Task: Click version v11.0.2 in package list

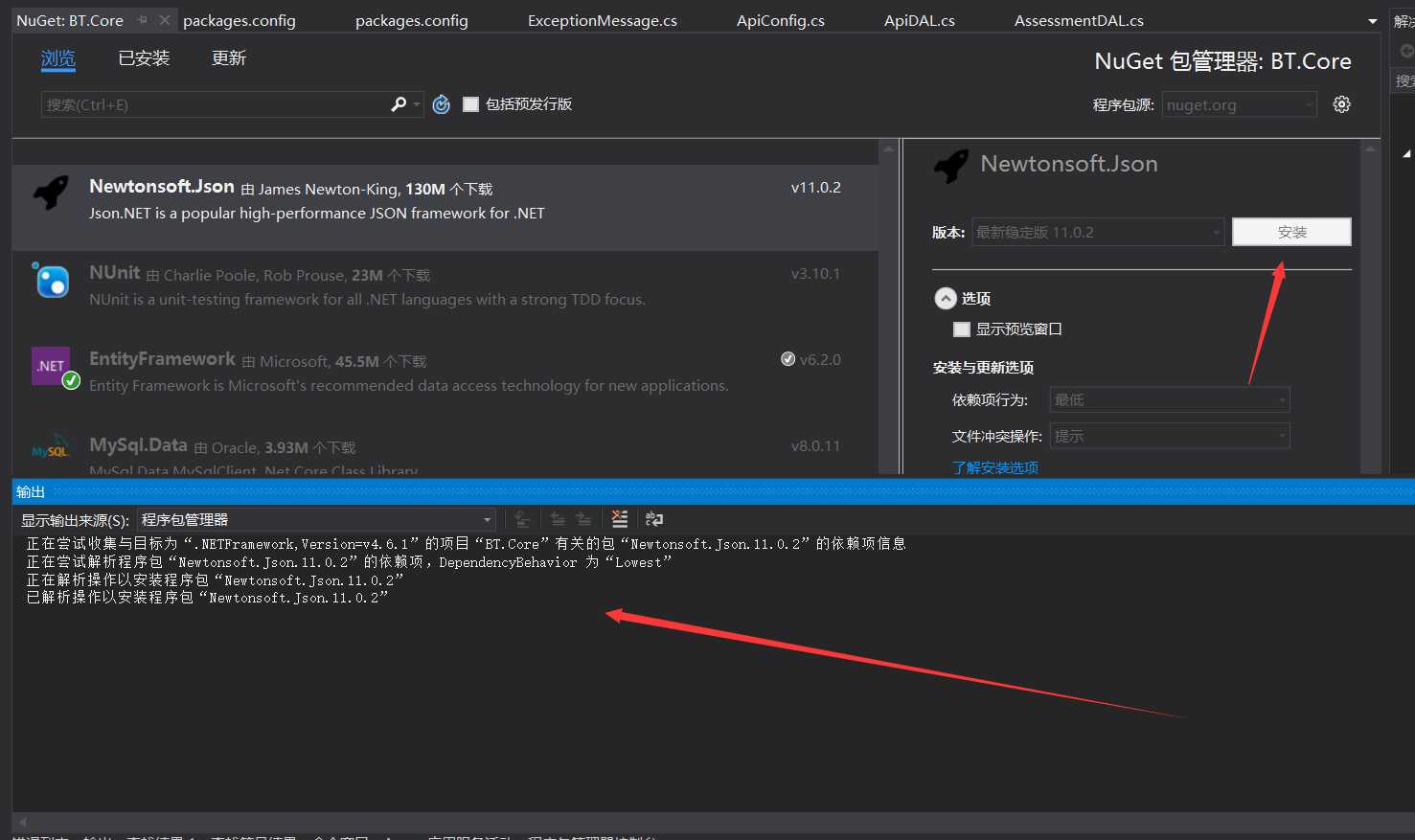Action: click(815, 188)
